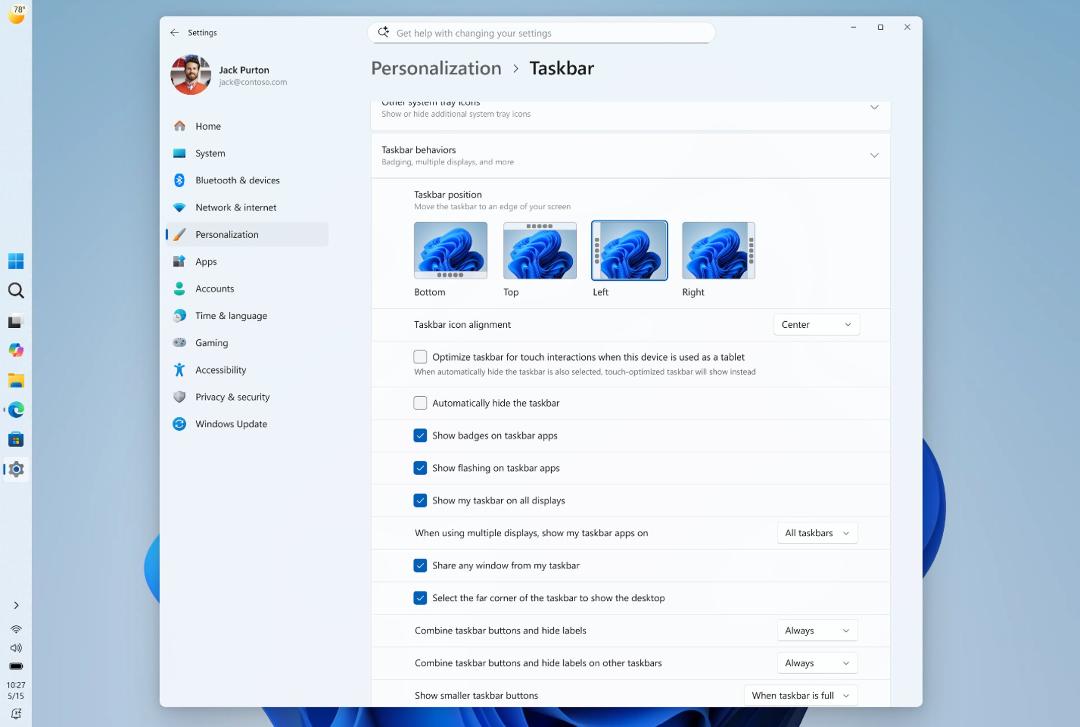Focus the settings help search box
The height and width of the screenshot is (727, 1080).
tap(542, 32)
